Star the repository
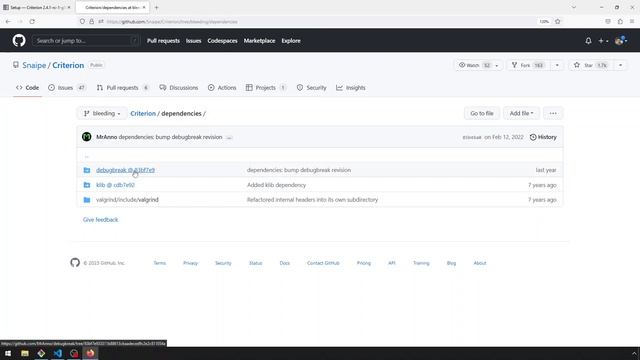This screenshot has width=640, height=360. click(591, 65)
